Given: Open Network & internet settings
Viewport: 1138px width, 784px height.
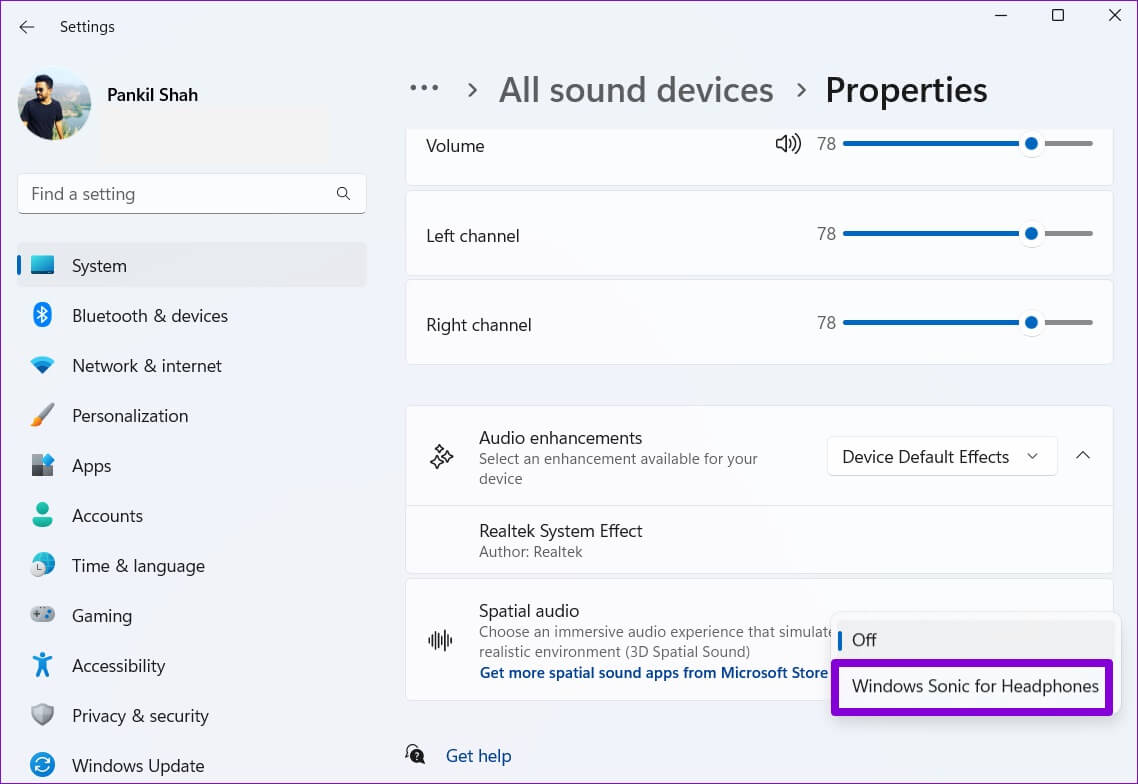Looking at the screenshot, I should pos(192,365).
